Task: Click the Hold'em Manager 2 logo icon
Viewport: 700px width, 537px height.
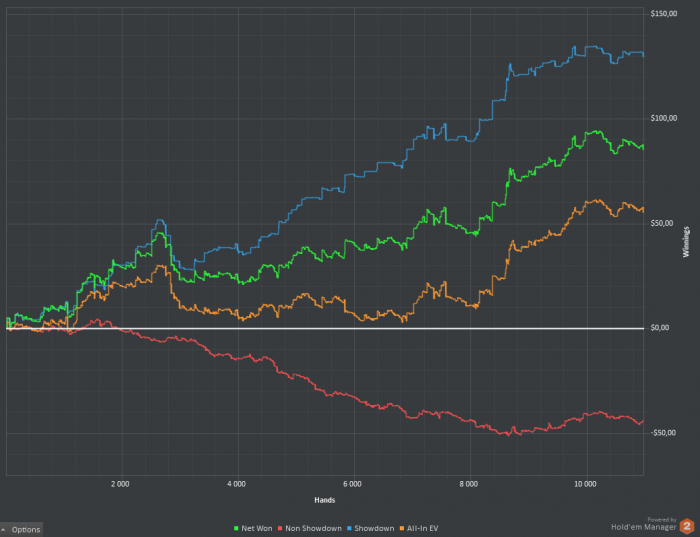Action: click(x=687, y=526)
